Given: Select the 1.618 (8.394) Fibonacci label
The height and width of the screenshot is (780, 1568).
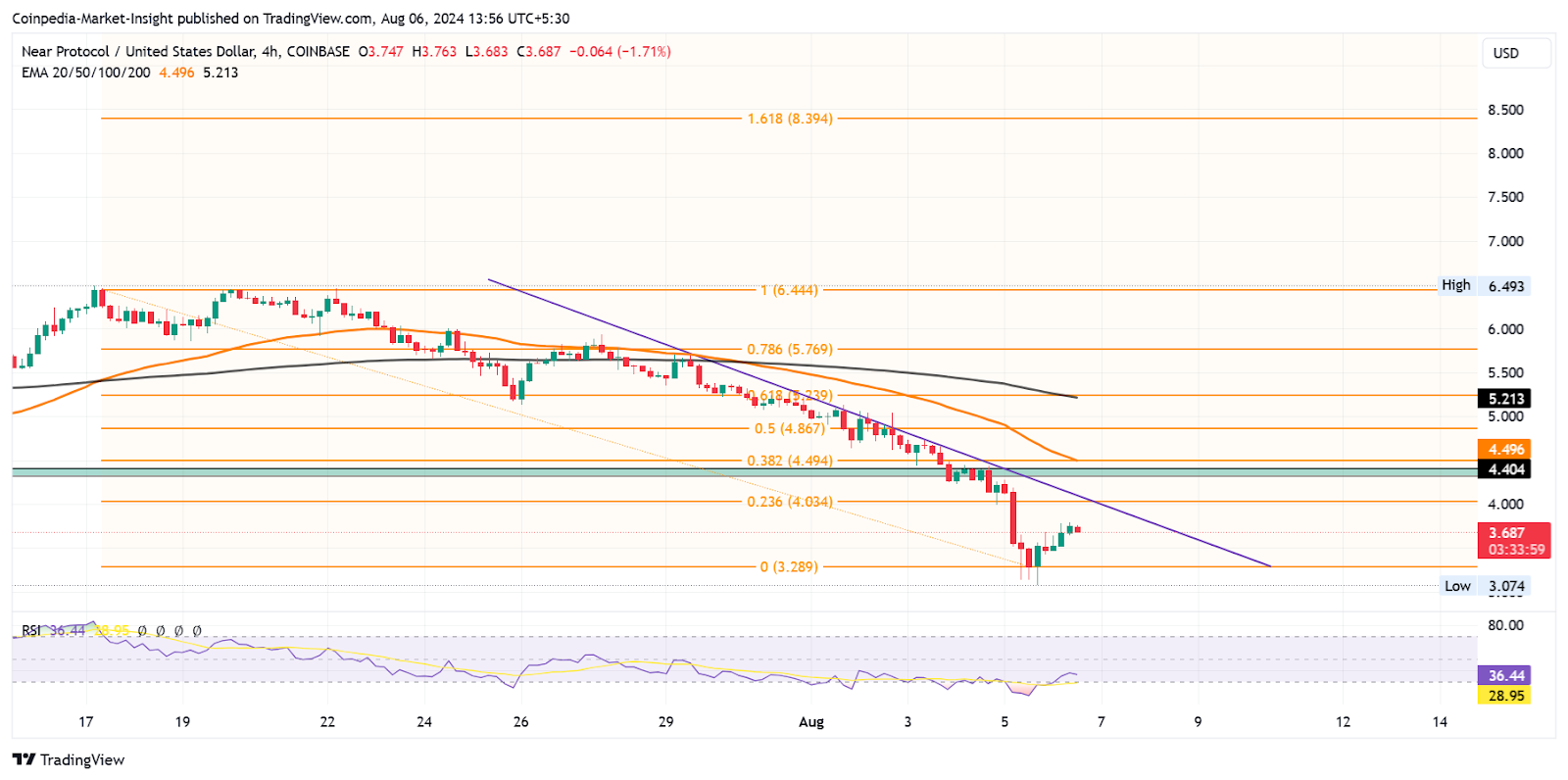Looking at the screenshot, I should tap(790, 119).
